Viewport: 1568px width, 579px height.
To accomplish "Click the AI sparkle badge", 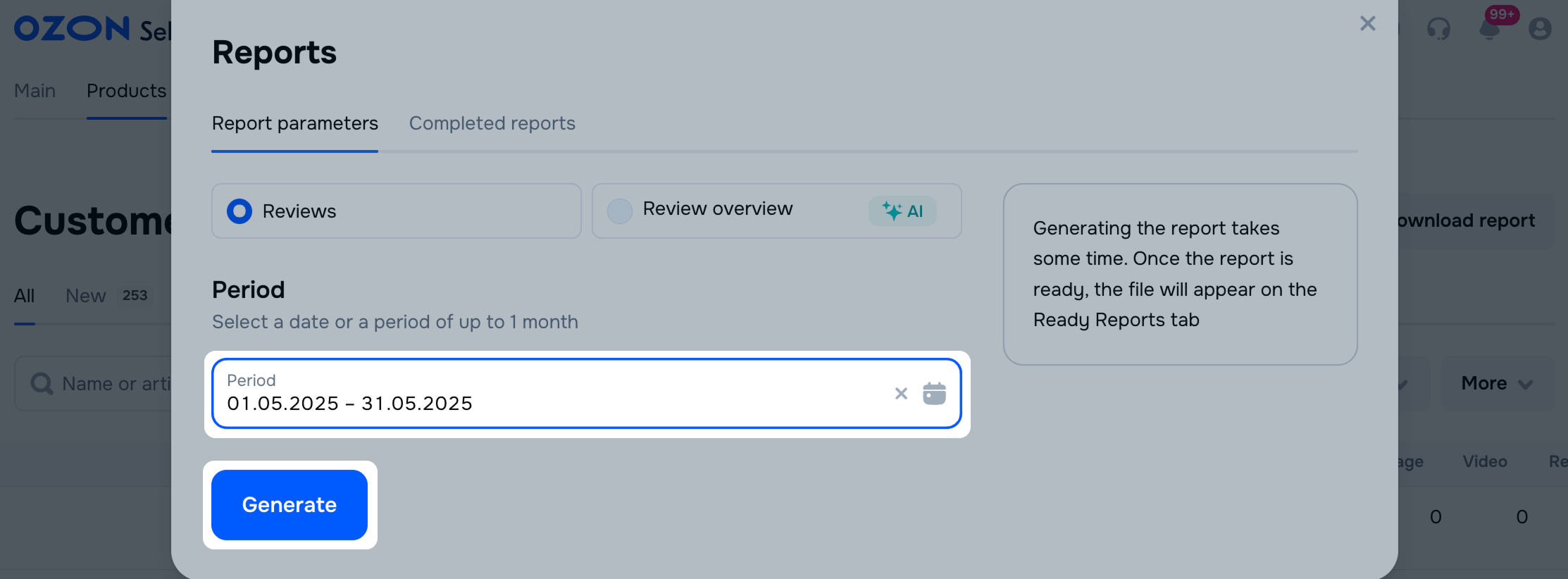I will click(902, 211).
